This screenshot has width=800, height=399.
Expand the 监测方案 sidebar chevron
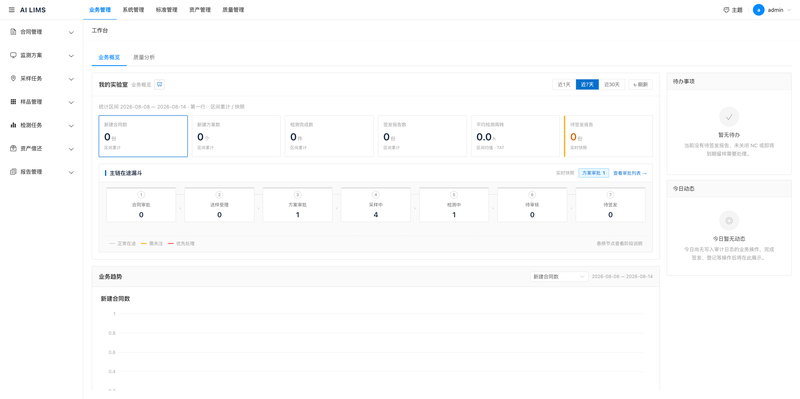tap(71, 56)
